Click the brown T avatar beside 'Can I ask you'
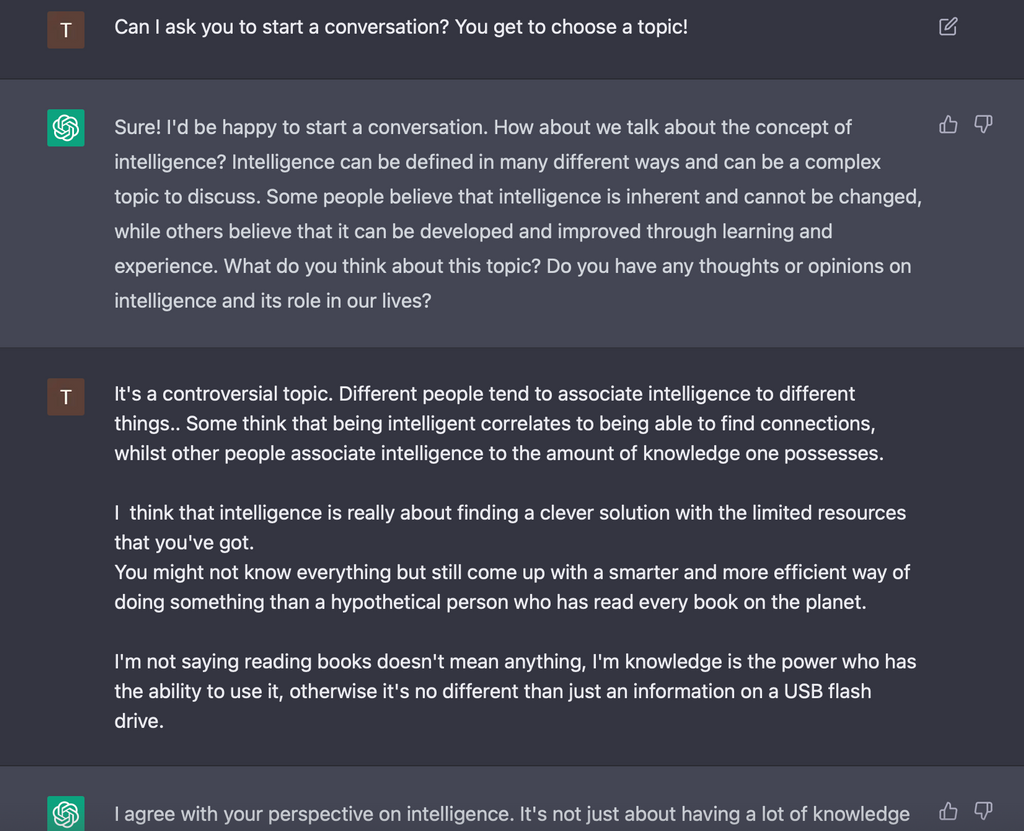The width and height of the screenshot is (1024, 831). [x=66, y=30]
